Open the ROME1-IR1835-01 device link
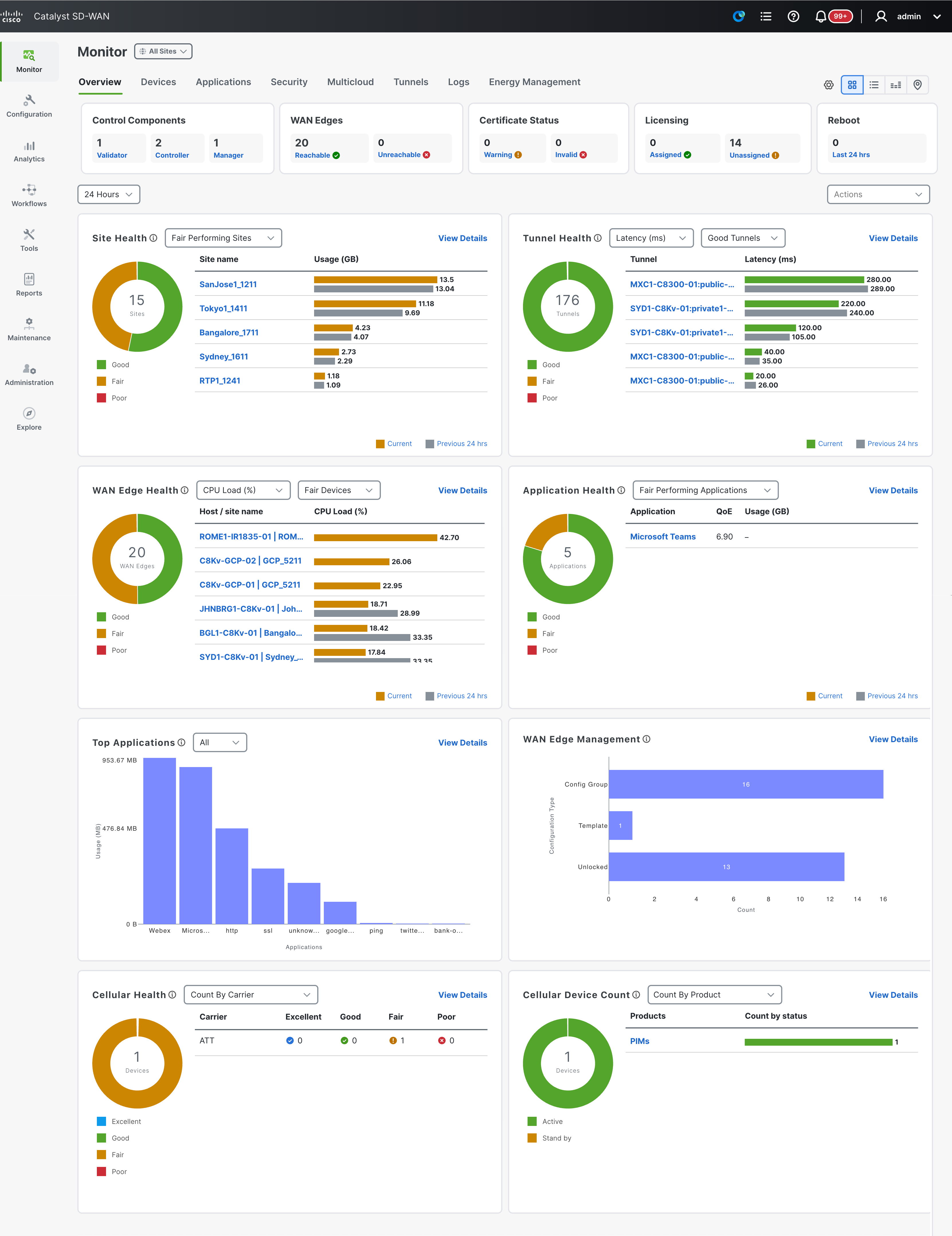The image size is (952, 1236). point(251,537)
